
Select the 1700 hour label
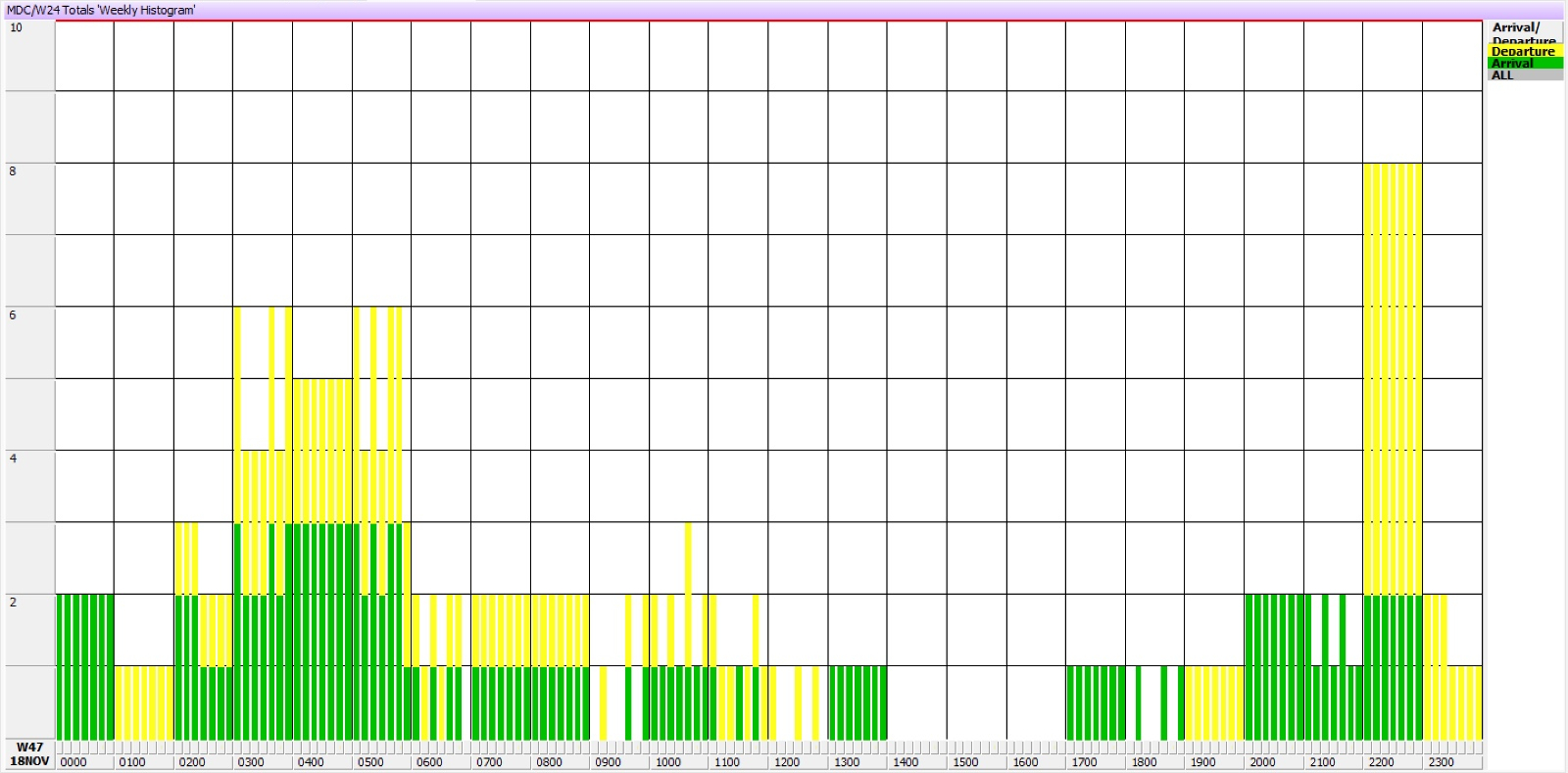(x=1085, y=762)
